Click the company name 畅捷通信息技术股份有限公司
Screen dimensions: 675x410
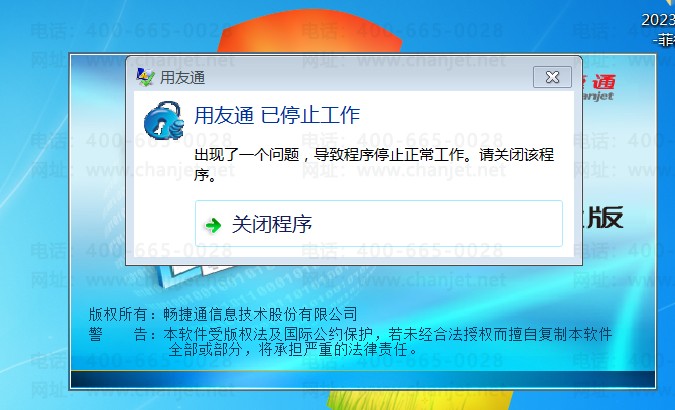[x=260, y=314]
